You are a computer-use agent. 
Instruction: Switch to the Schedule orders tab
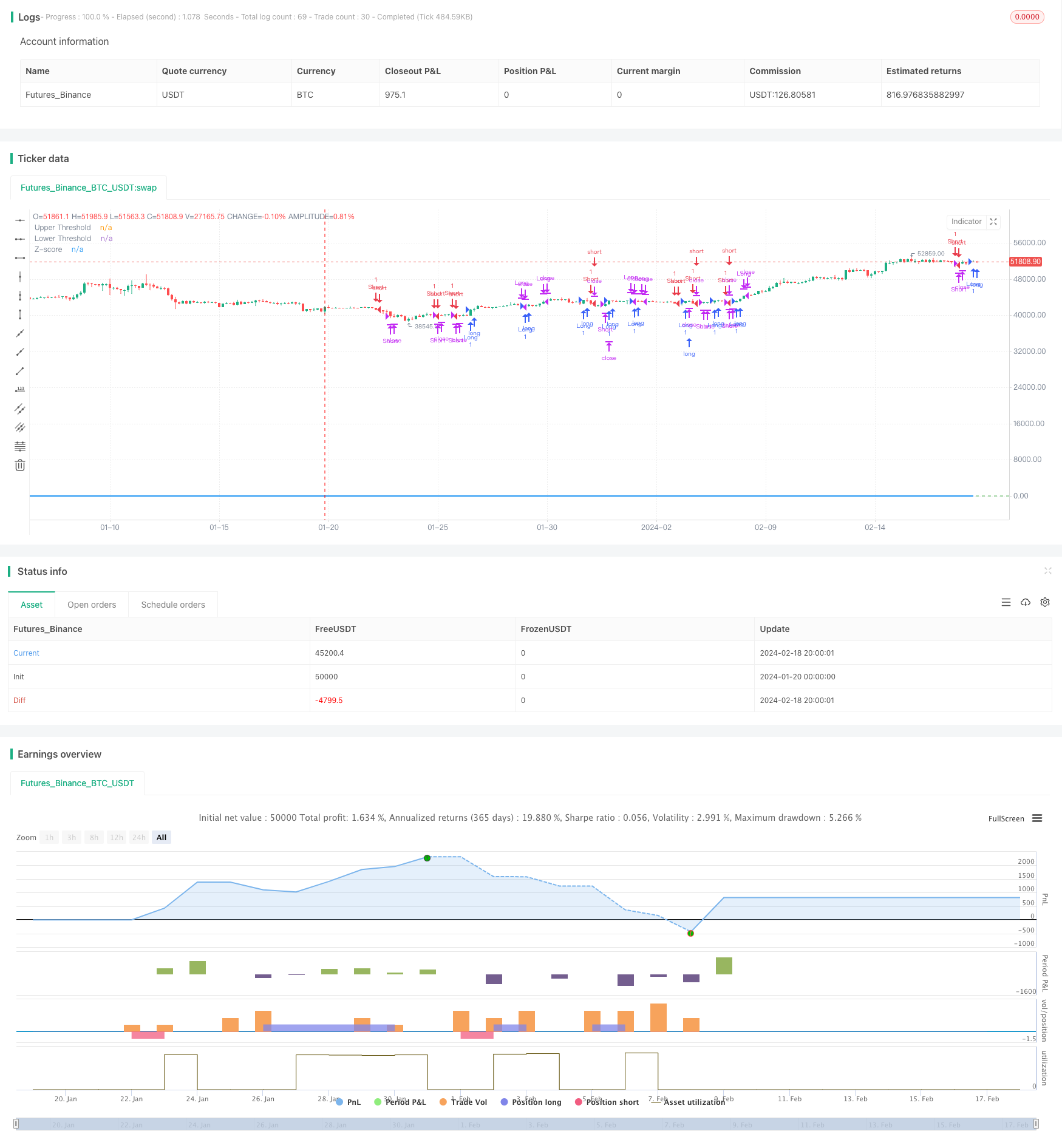(173, 605)
